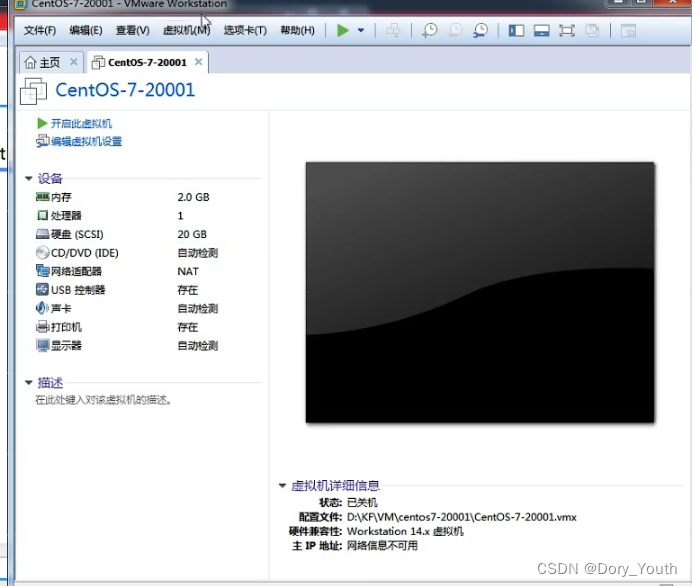Open the 帮助(H) menu
This screenshot has height=586, width=692.
297,30
